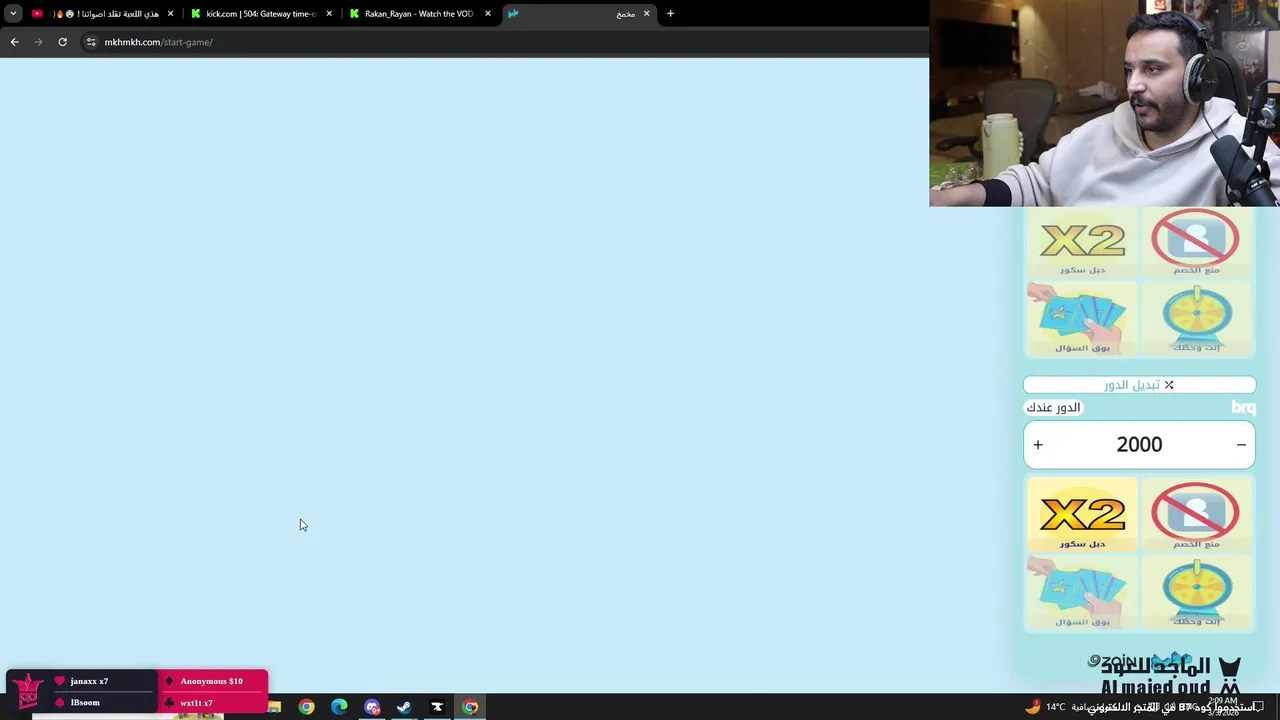Use the active دبل سكور X2 power-up in the lower set
Image resolution: width=1280 pixels, height=720 pixels.
(x=1082, y=514)
